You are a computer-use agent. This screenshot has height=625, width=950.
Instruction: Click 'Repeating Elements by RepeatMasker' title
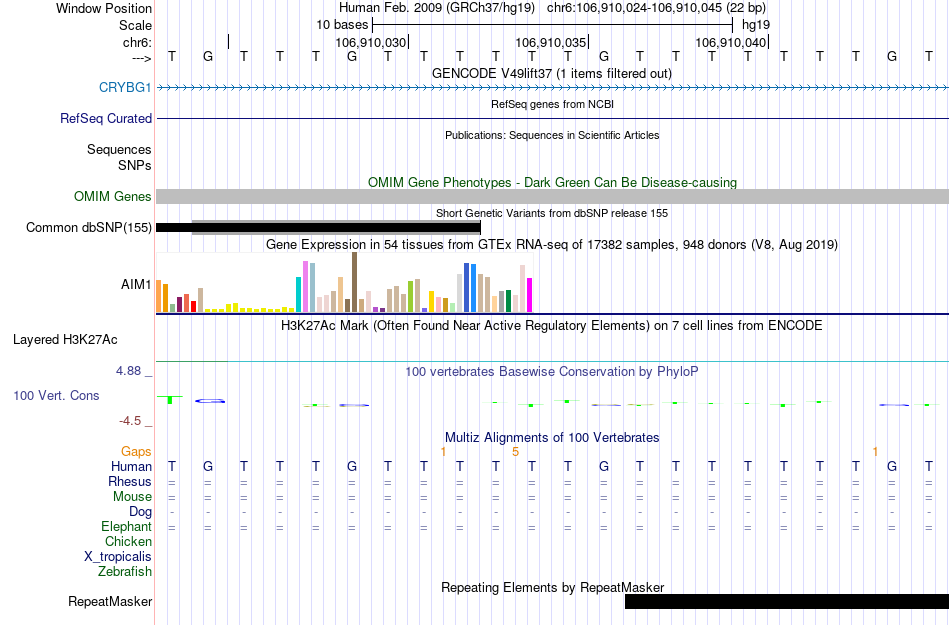[552, 587]
